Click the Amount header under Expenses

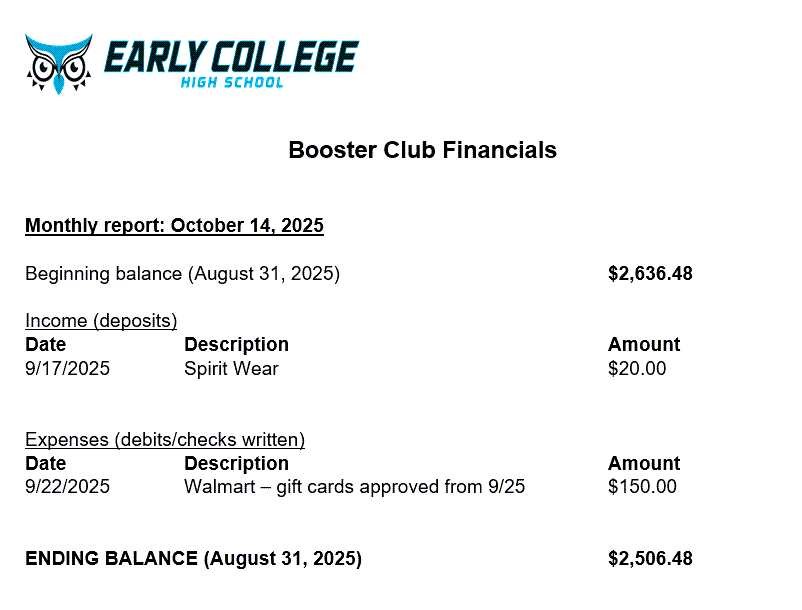tap(643, 464)
